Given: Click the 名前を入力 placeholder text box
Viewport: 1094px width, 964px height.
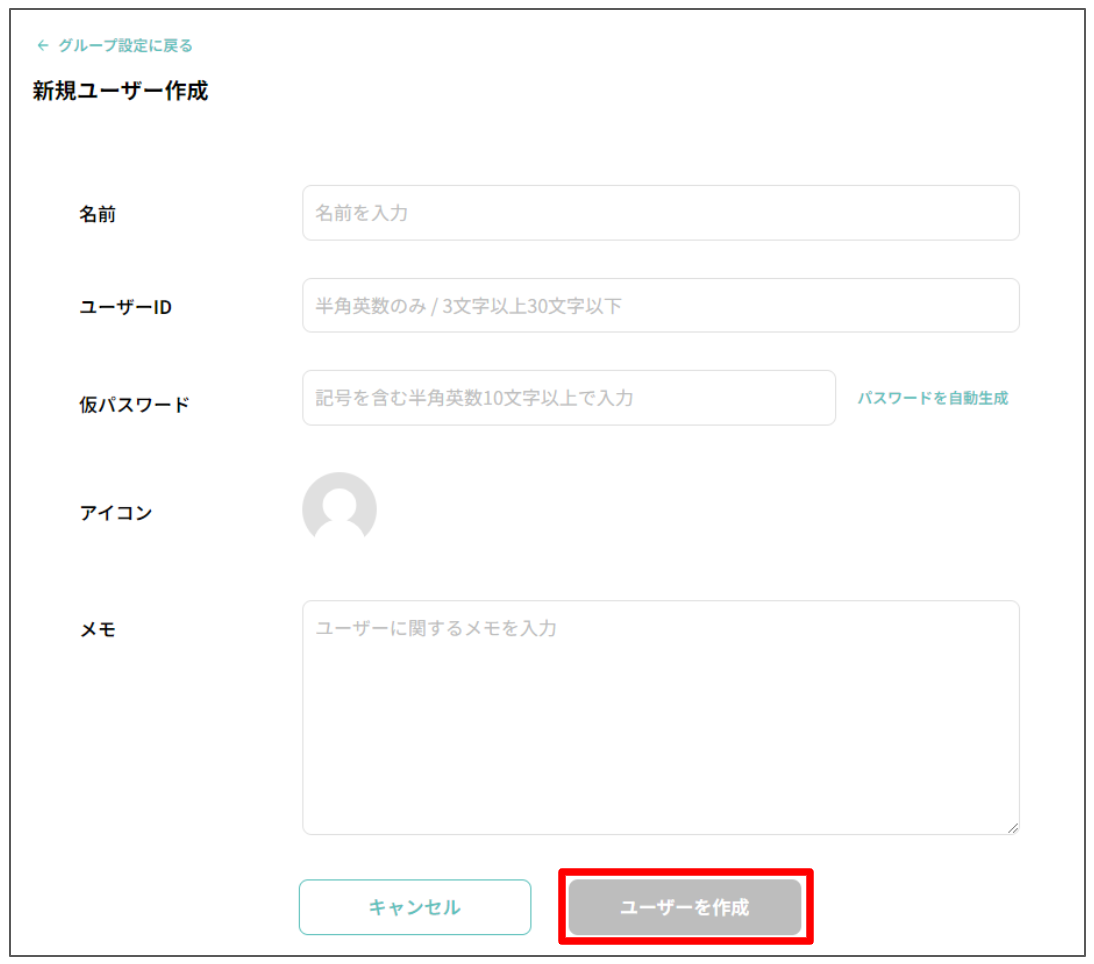Looking at the screenshot, I should point(660,213).
